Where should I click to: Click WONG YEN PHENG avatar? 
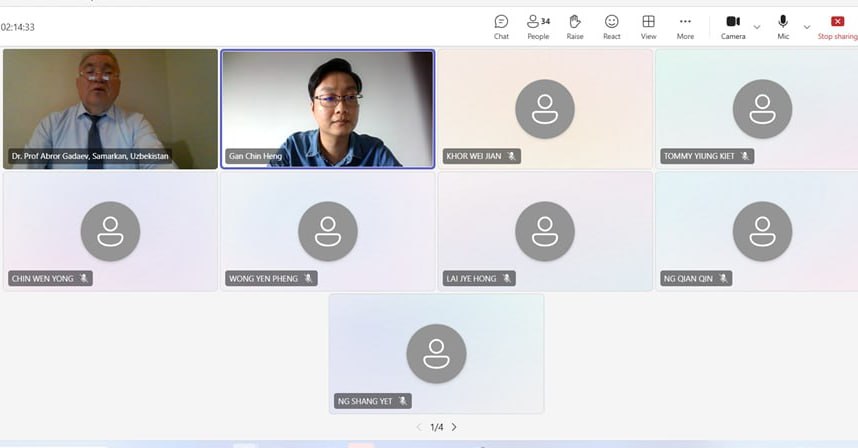[328, 231]
